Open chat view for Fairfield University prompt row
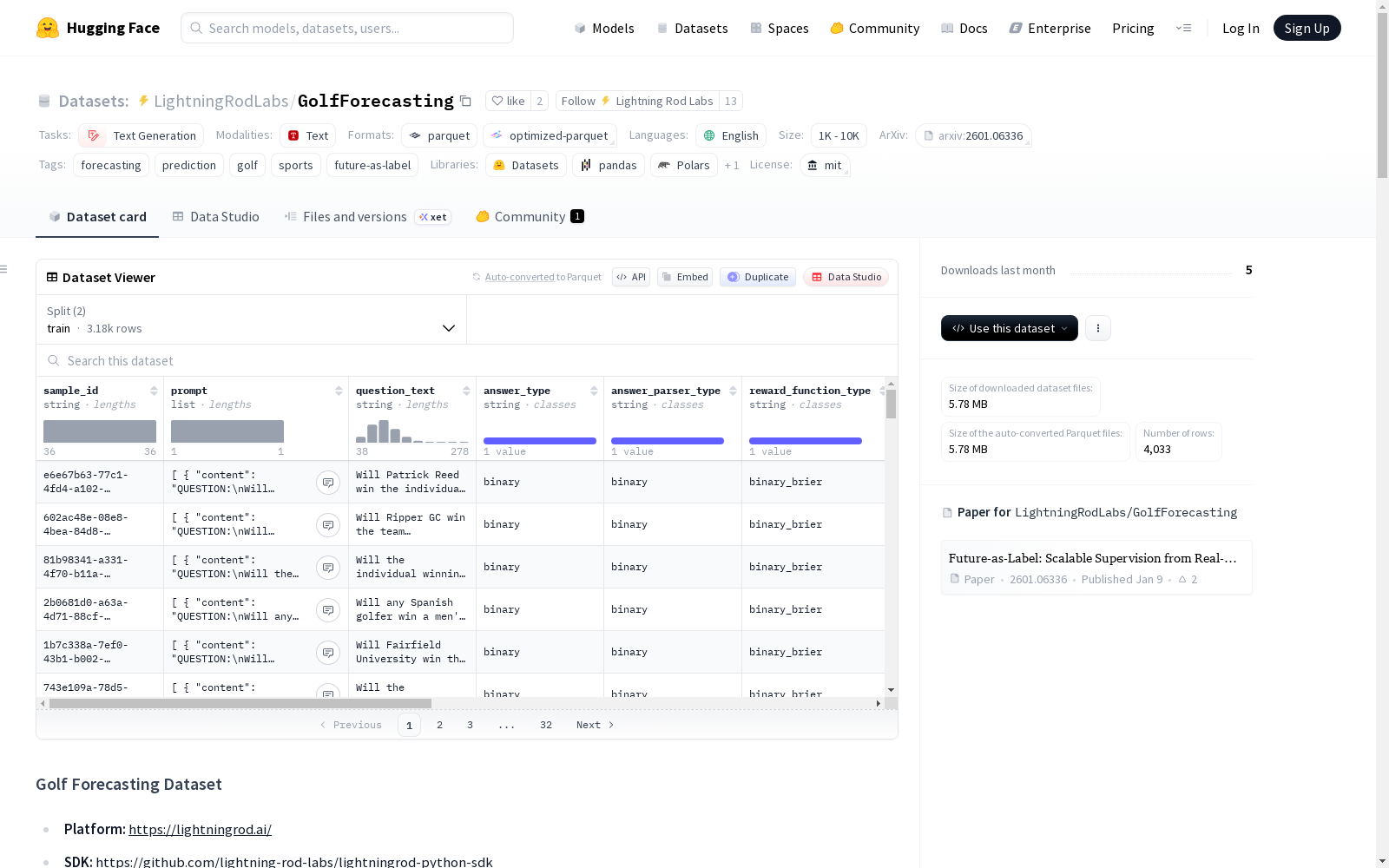Viewport: 1389px width, 868px height. pyautogui.click(x=328, y=653)
